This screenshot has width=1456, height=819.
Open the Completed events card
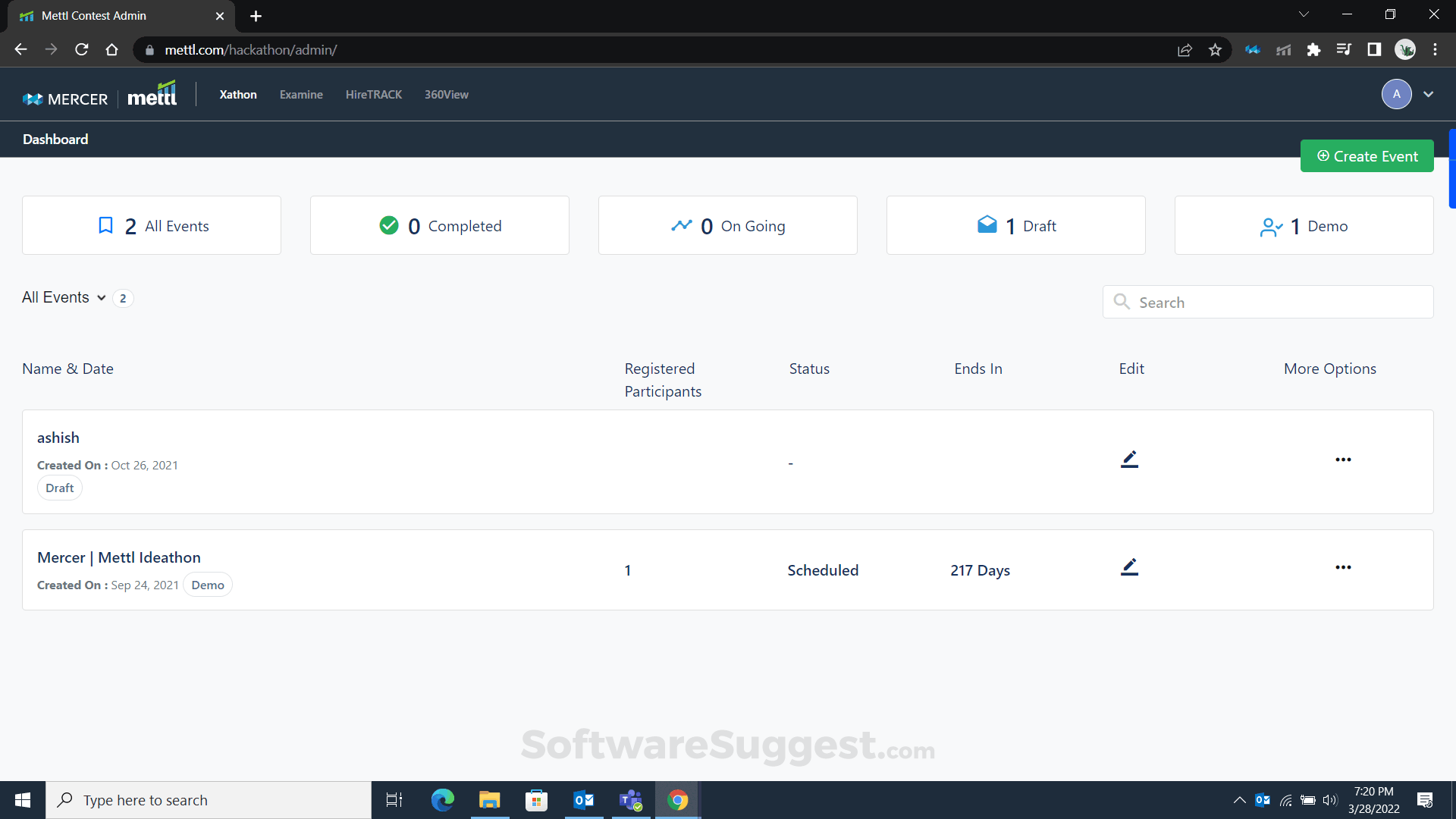point(439,225)
